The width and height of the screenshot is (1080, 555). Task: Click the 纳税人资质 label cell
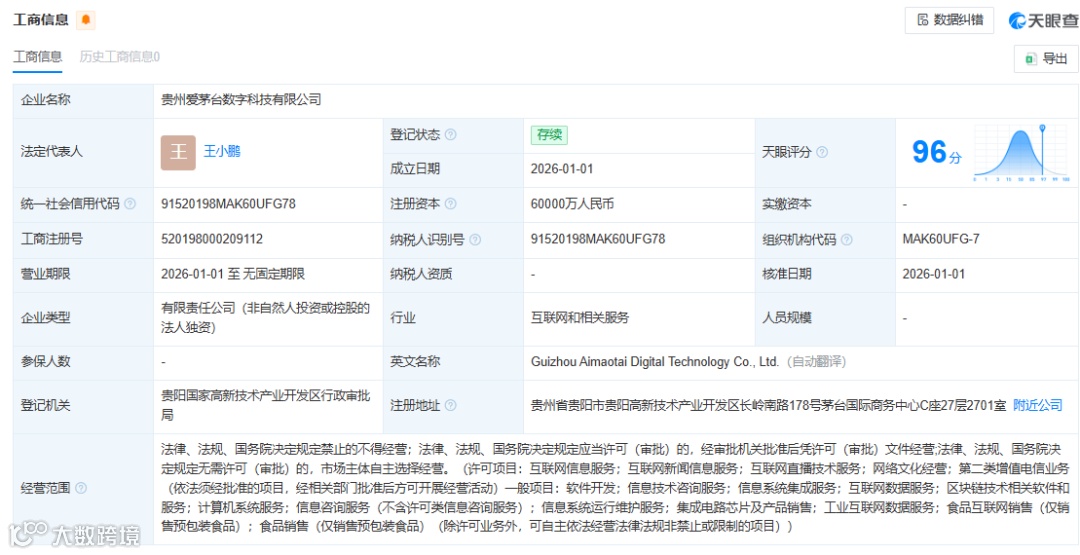pyautogui.click(x=453, y=274)
